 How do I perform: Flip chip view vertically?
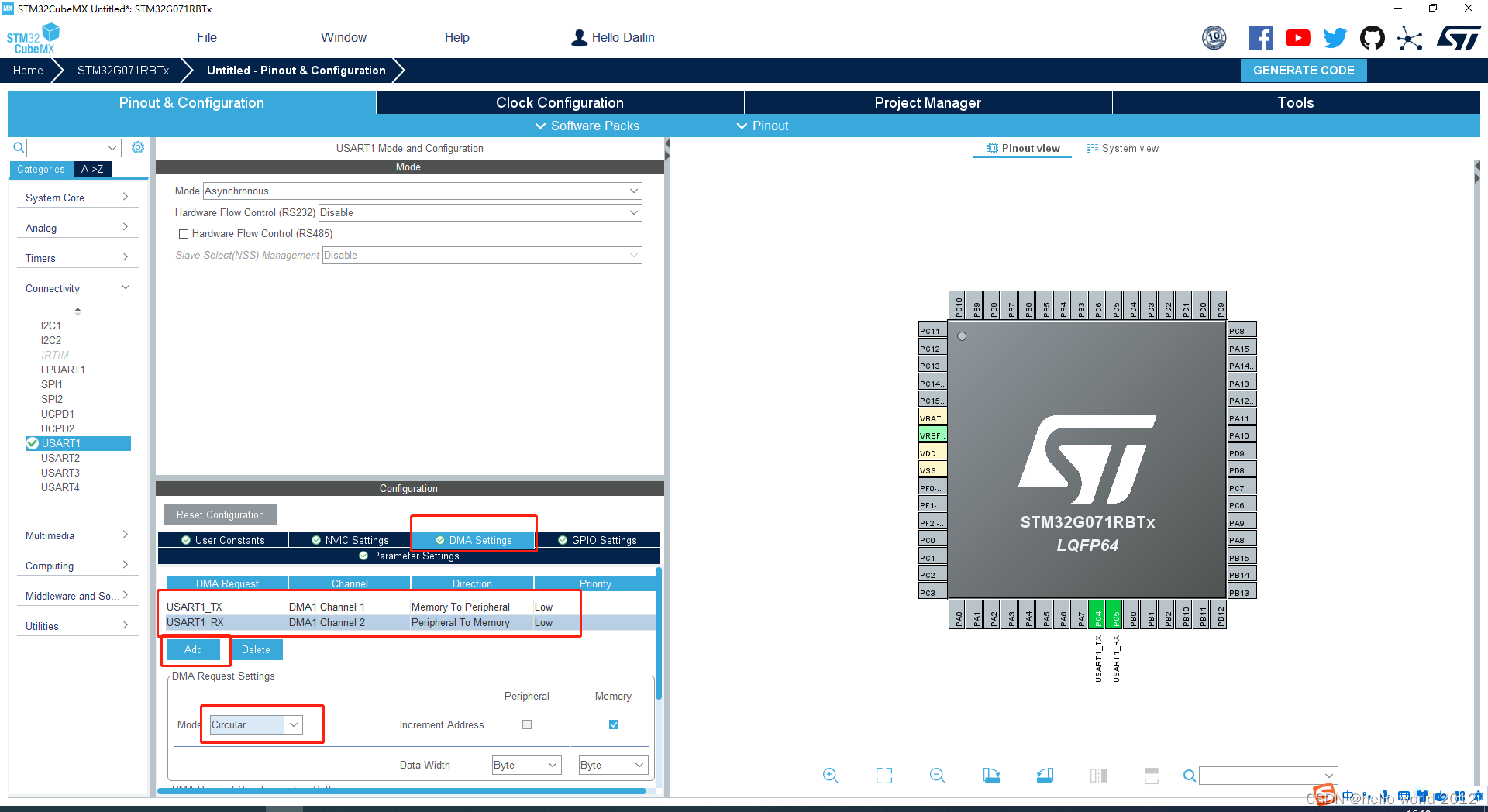[1152, 776]
